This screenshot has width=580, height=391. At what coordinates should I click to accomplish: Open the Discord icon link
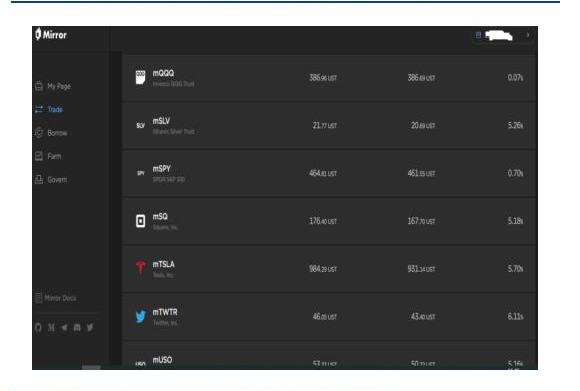(x=77, y=327)
